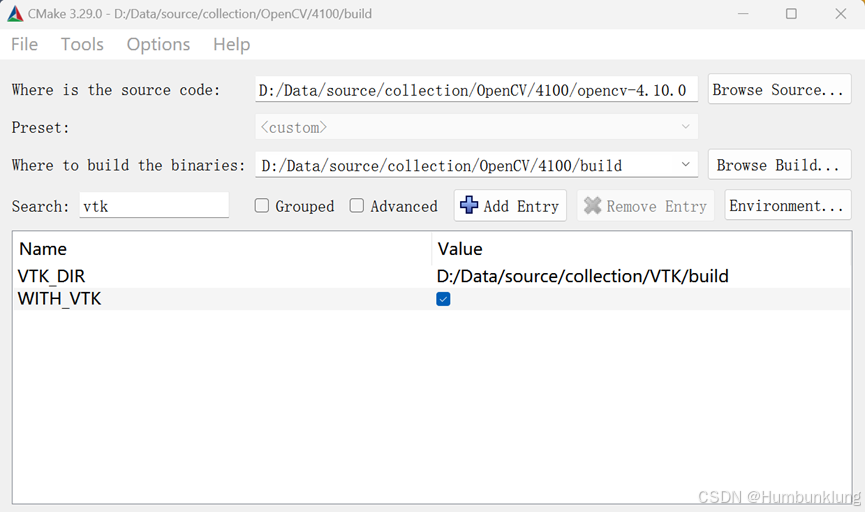Select the VTK_DIR entry row
865x512 pixels.
click(58, 276)
